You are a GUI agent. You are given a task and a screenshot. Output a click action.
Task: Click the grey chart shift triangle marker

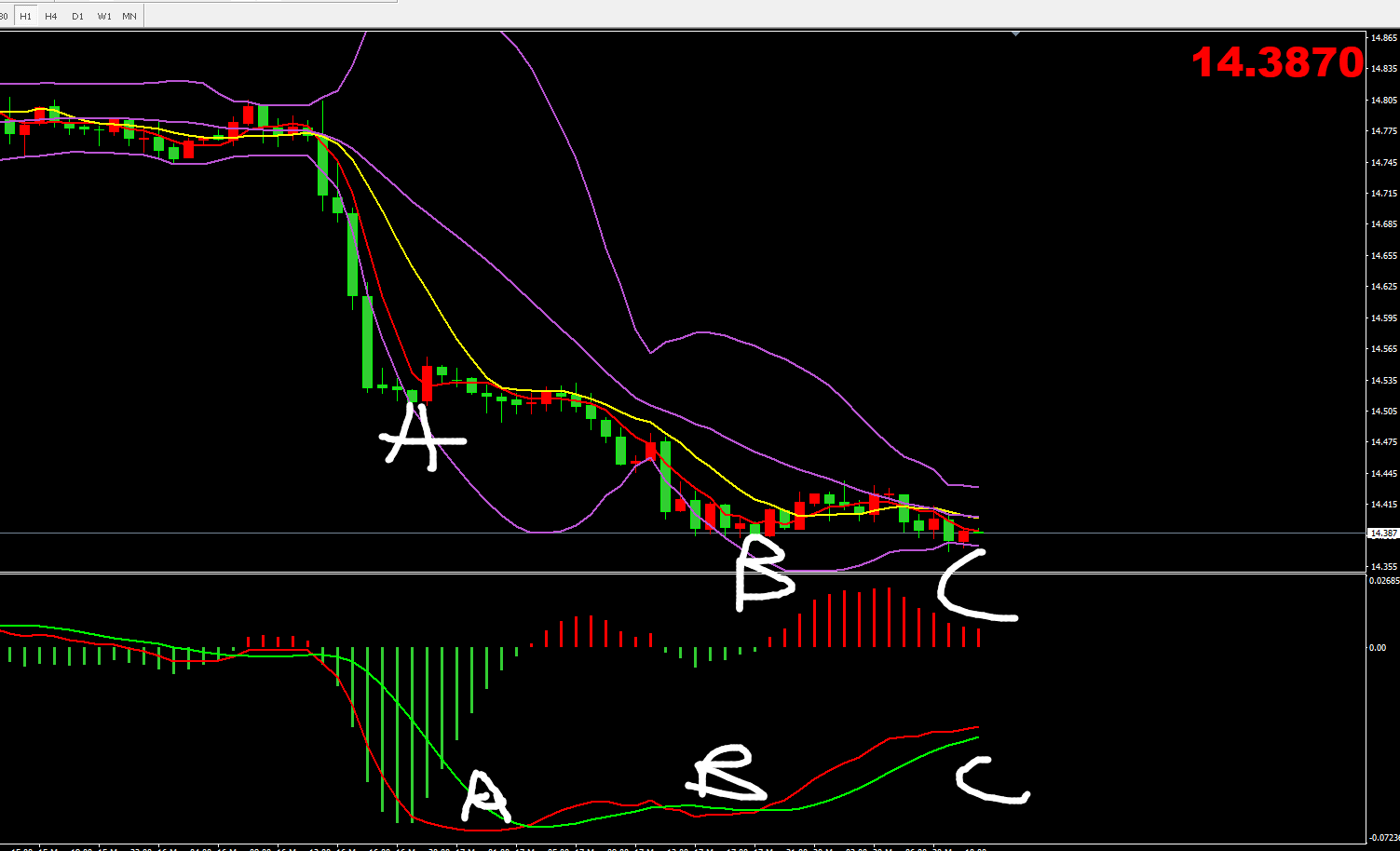(1016, 34)
